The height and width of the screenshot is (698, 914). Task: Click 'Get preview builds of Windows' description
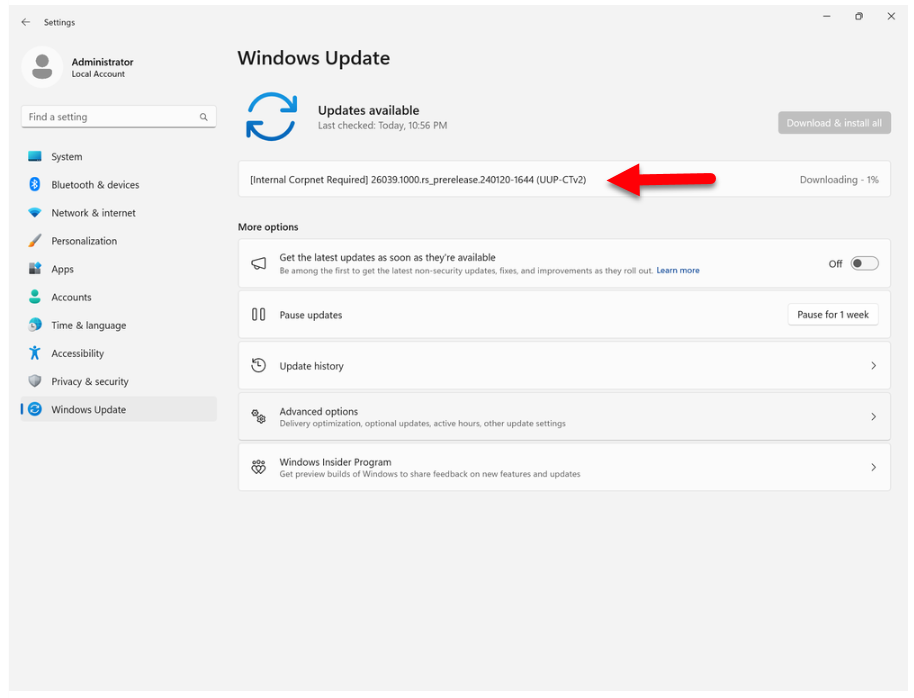tap(430, 474)
